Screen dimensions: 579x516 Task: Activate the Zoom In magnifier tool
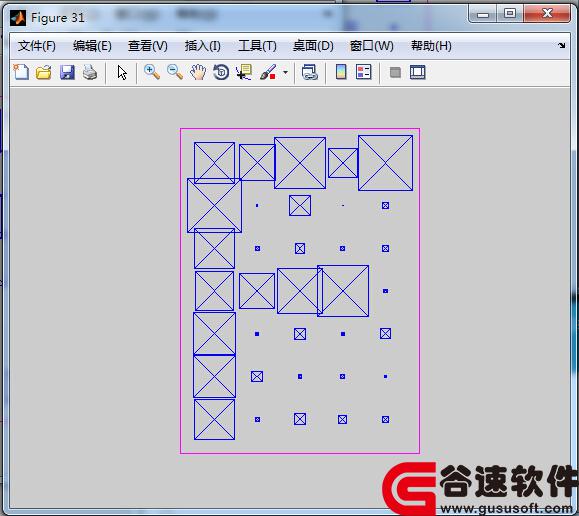(x=152, y=72)
